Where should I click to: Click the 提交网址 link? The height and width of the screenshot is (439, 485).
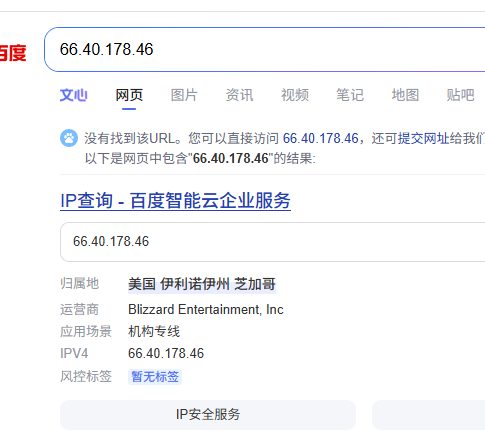click(423, 138)
